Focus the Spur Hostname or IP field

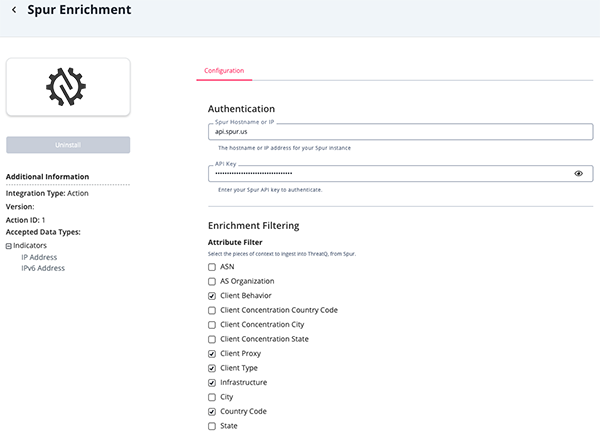point(400,132)
